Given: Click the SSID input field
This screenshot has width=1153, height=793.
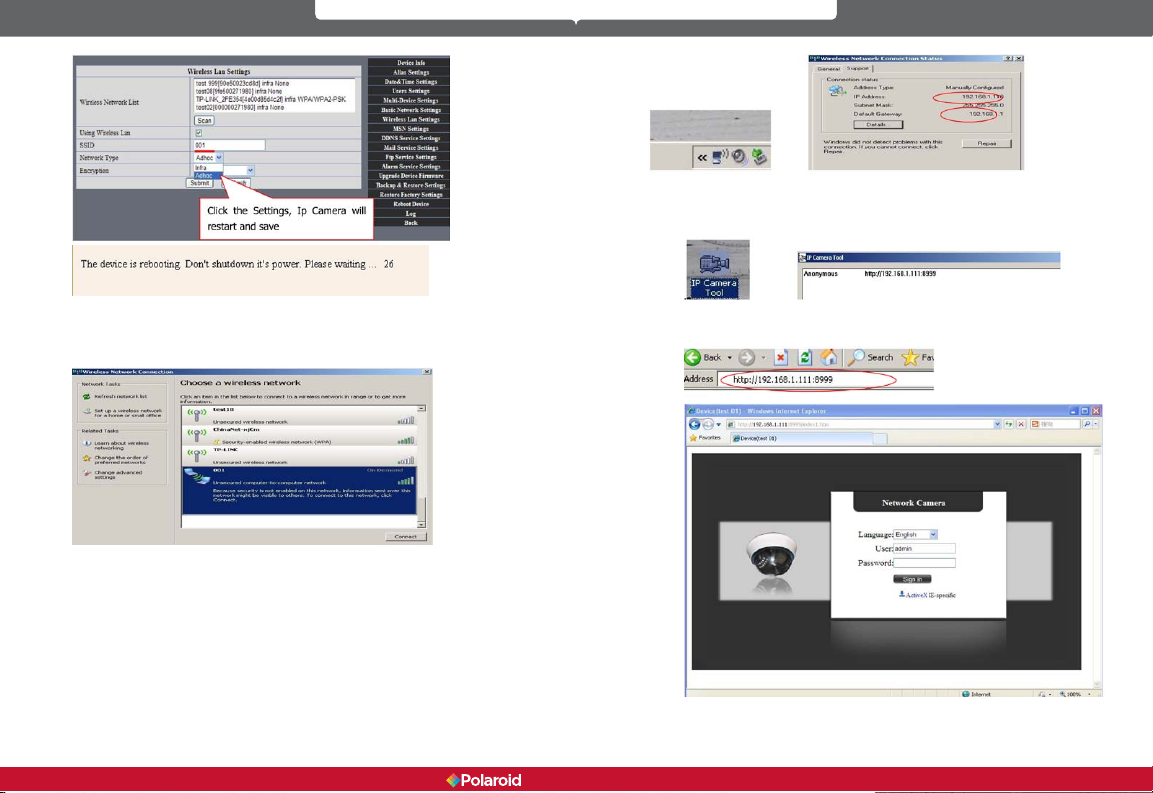Looking at the screenshot, I should (229, 146).
